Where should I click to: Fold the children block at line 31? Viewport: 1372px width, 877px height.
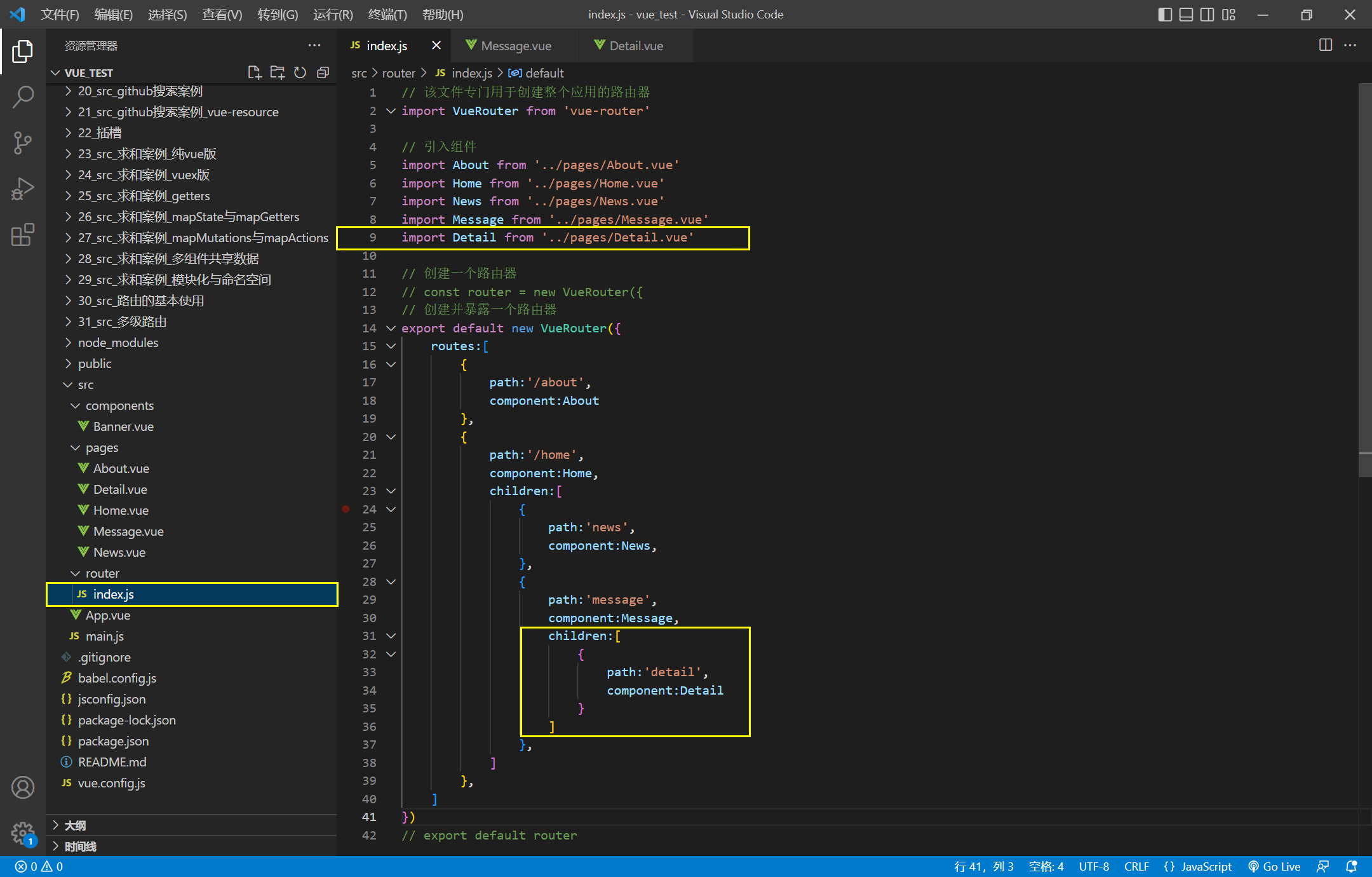(x=391, y=636)
